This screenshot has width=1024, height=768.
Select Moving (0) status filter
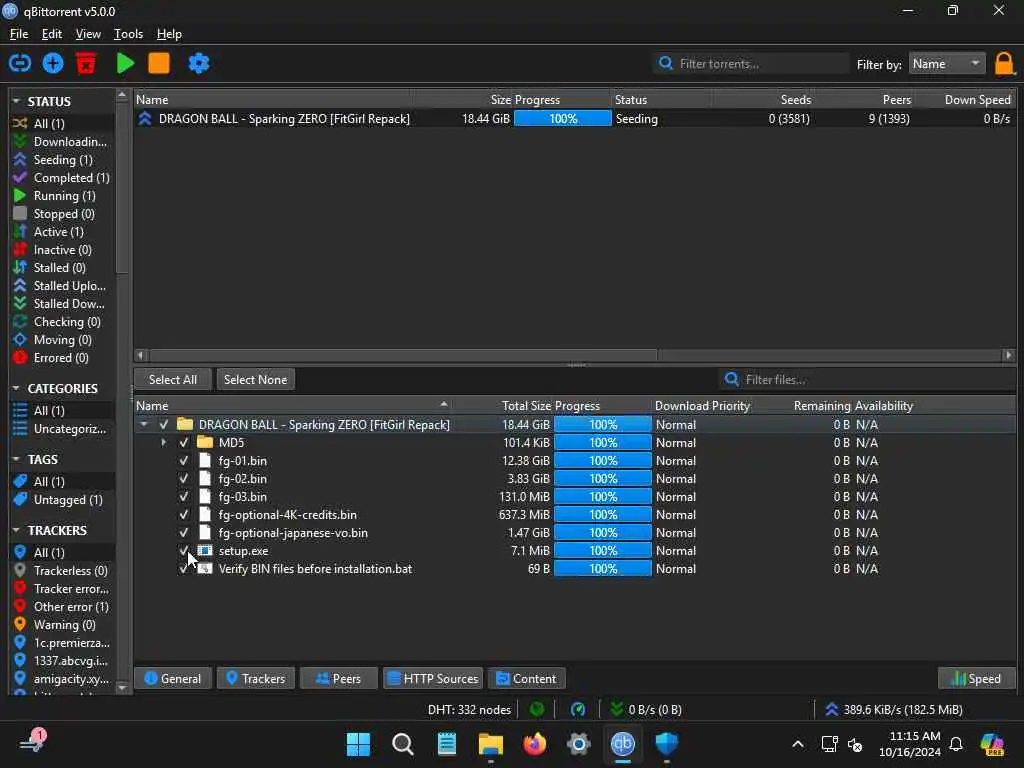coord(63,340)
